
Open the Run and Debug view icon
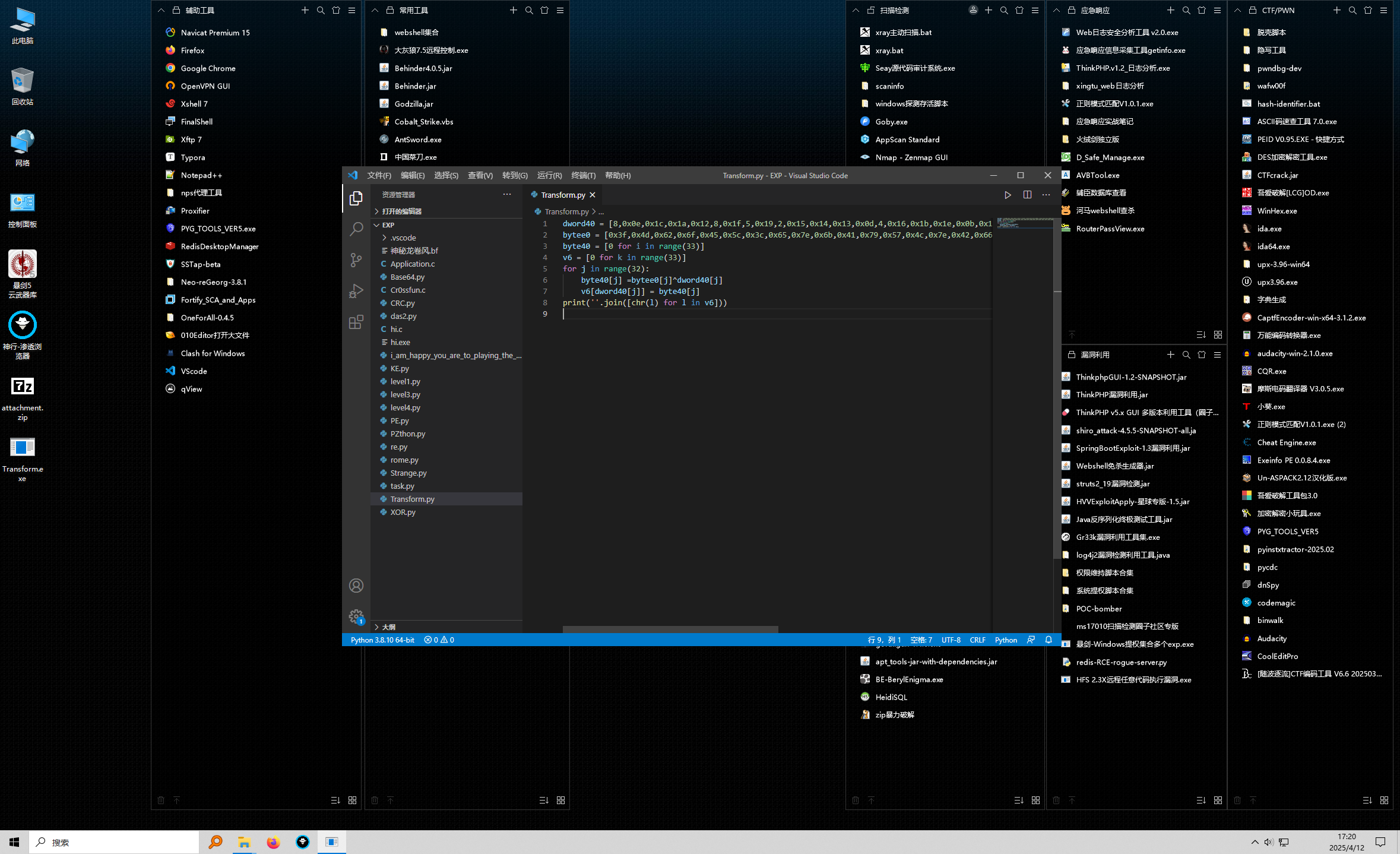tap(356, 291)
